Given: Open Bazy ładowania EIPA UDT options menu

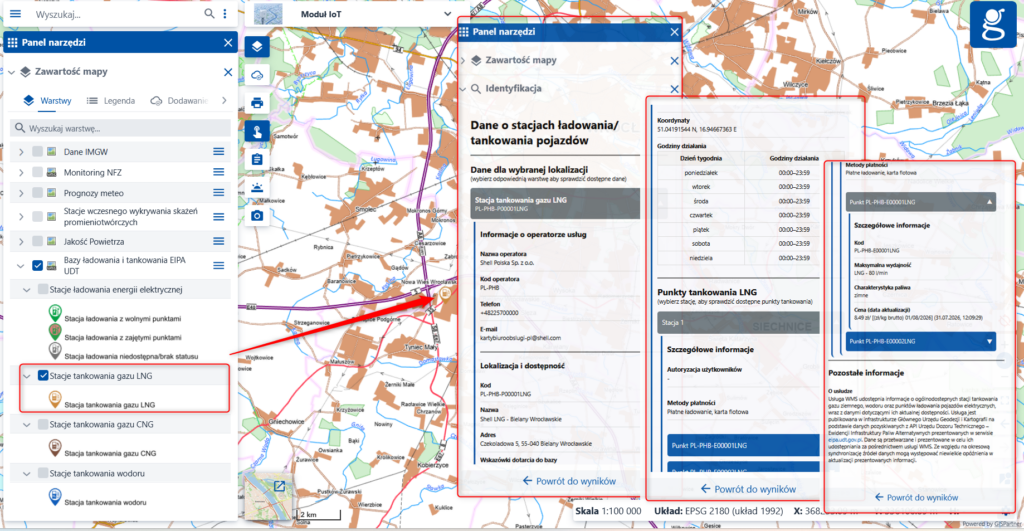Looking at the screenshot, I should (219, 265).
